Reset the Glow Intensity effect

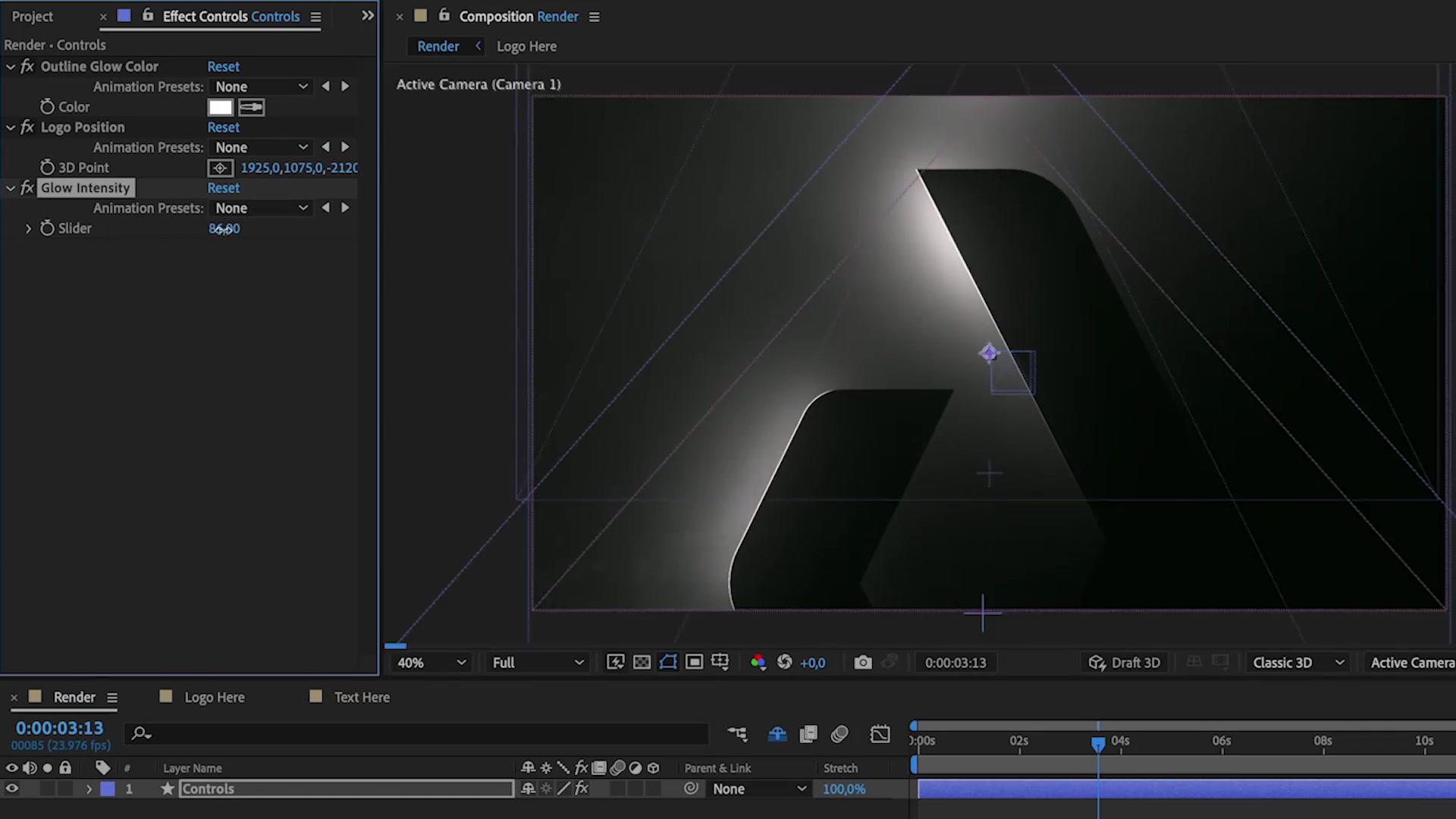223,188
